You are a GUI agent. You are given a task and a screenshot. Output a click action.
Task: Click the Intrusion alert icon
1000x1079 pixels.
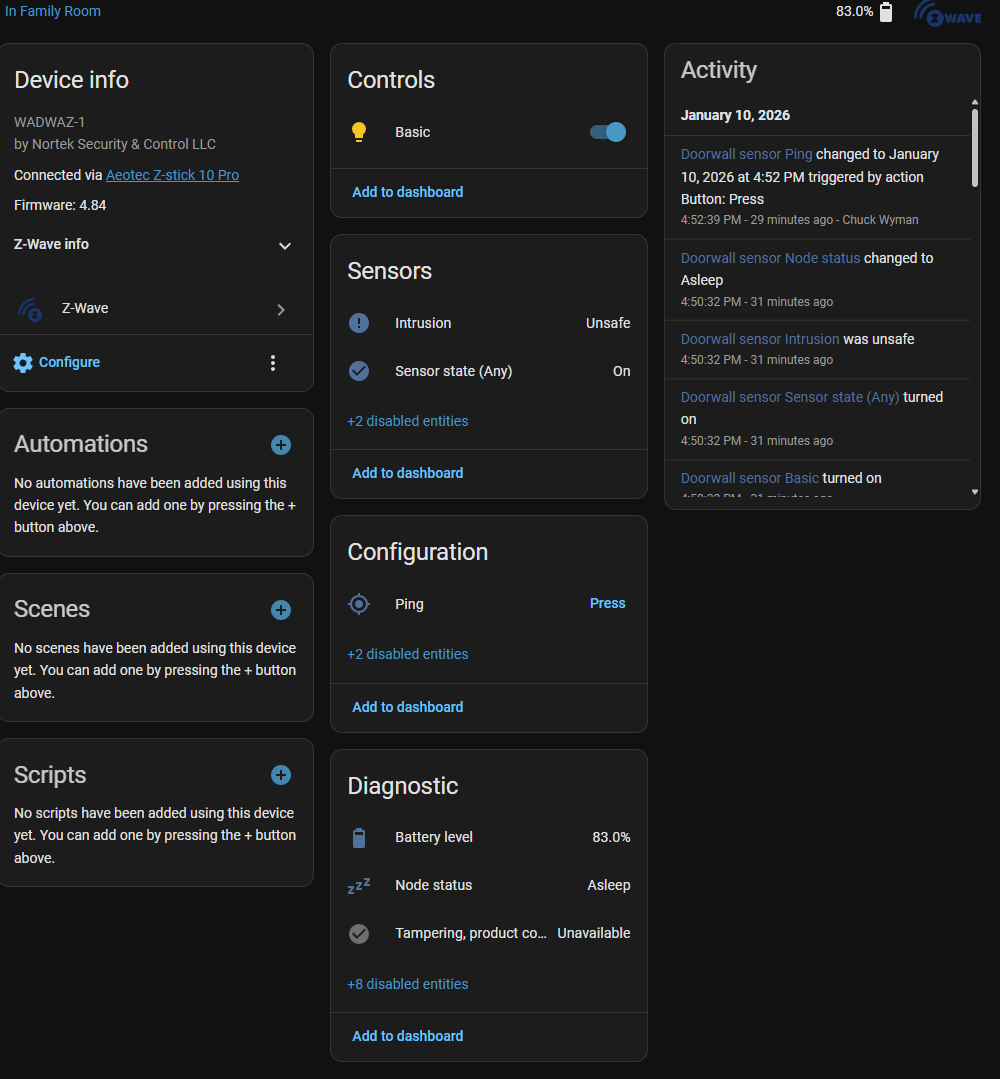(x=359, y=323)
